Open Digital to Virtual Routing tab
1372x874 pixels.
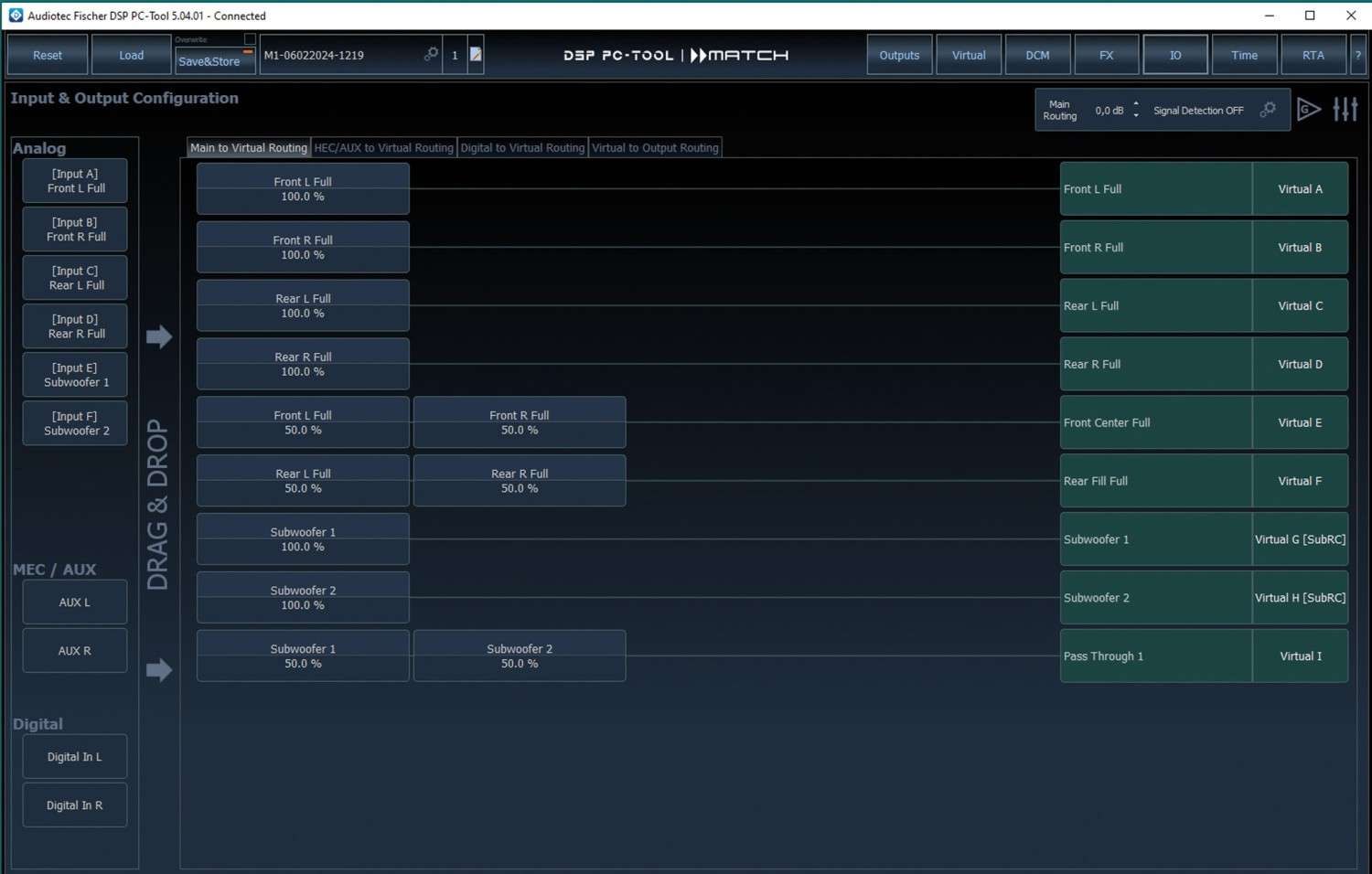[x=522, y=147]
